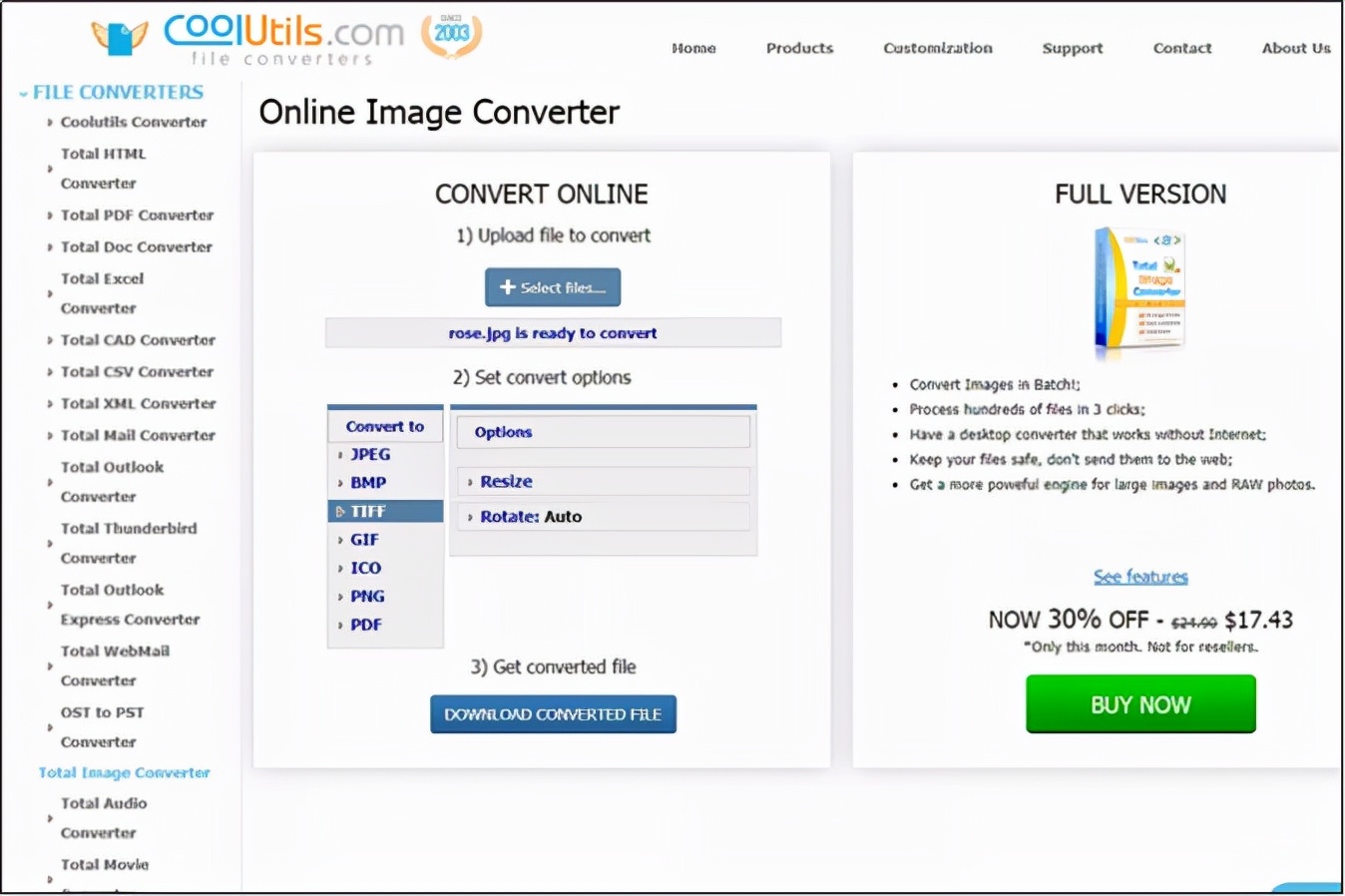Image resolution: width=1345 pixels, height=896 pixels.
Task: Open Total WebMail Converter link
Action: (x=115, y=666)
